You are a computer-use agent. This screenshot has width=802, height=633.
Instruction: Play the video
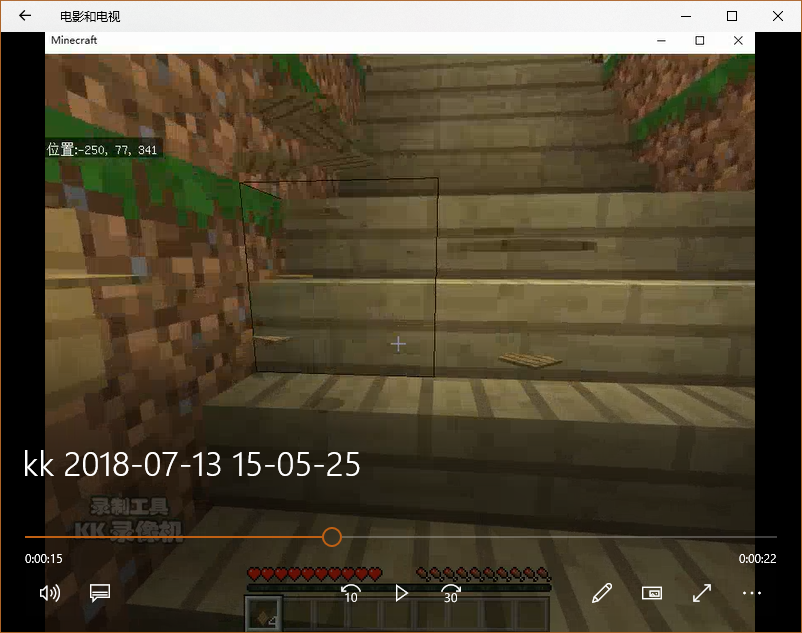tap(402, 593)
